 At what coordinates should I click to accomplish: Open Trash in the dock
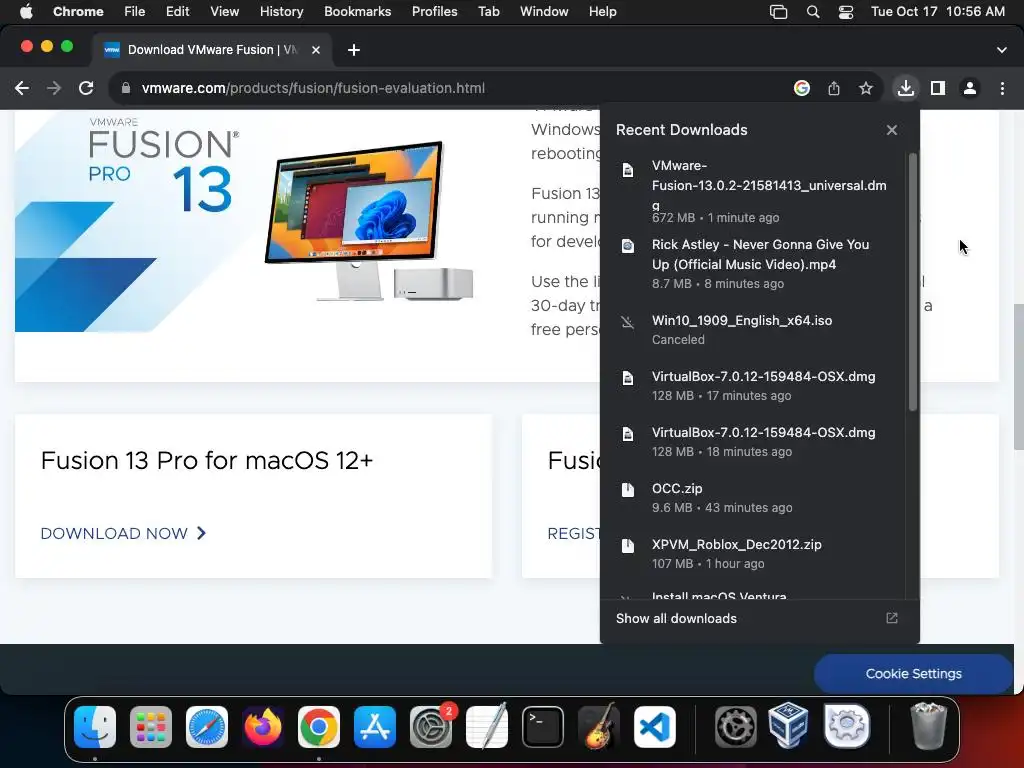pos(928,725)
